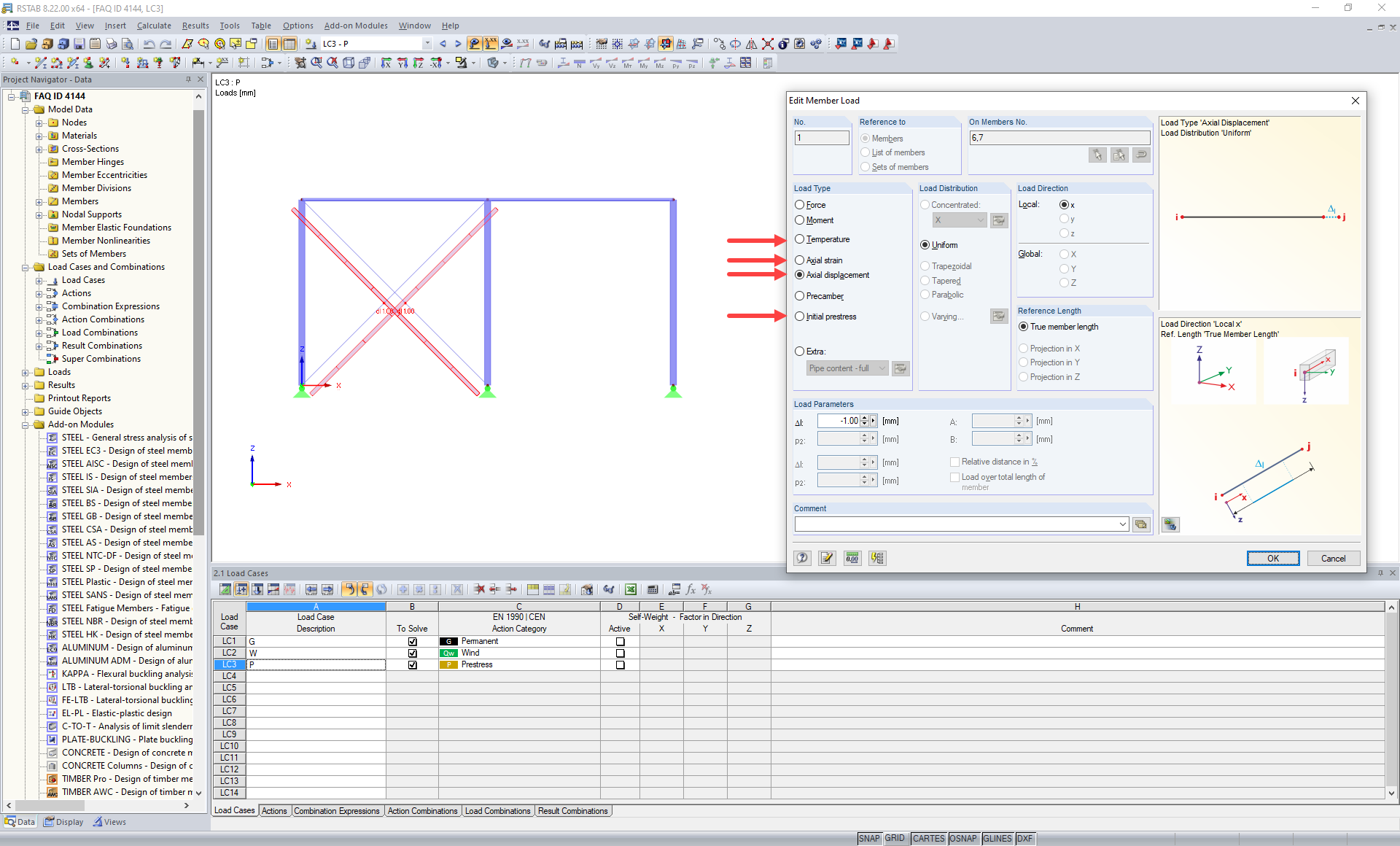Viewport: 1400px width, 846px height.
Task: Click the OSNAP status bar button
Action: [x=962, y=839]
